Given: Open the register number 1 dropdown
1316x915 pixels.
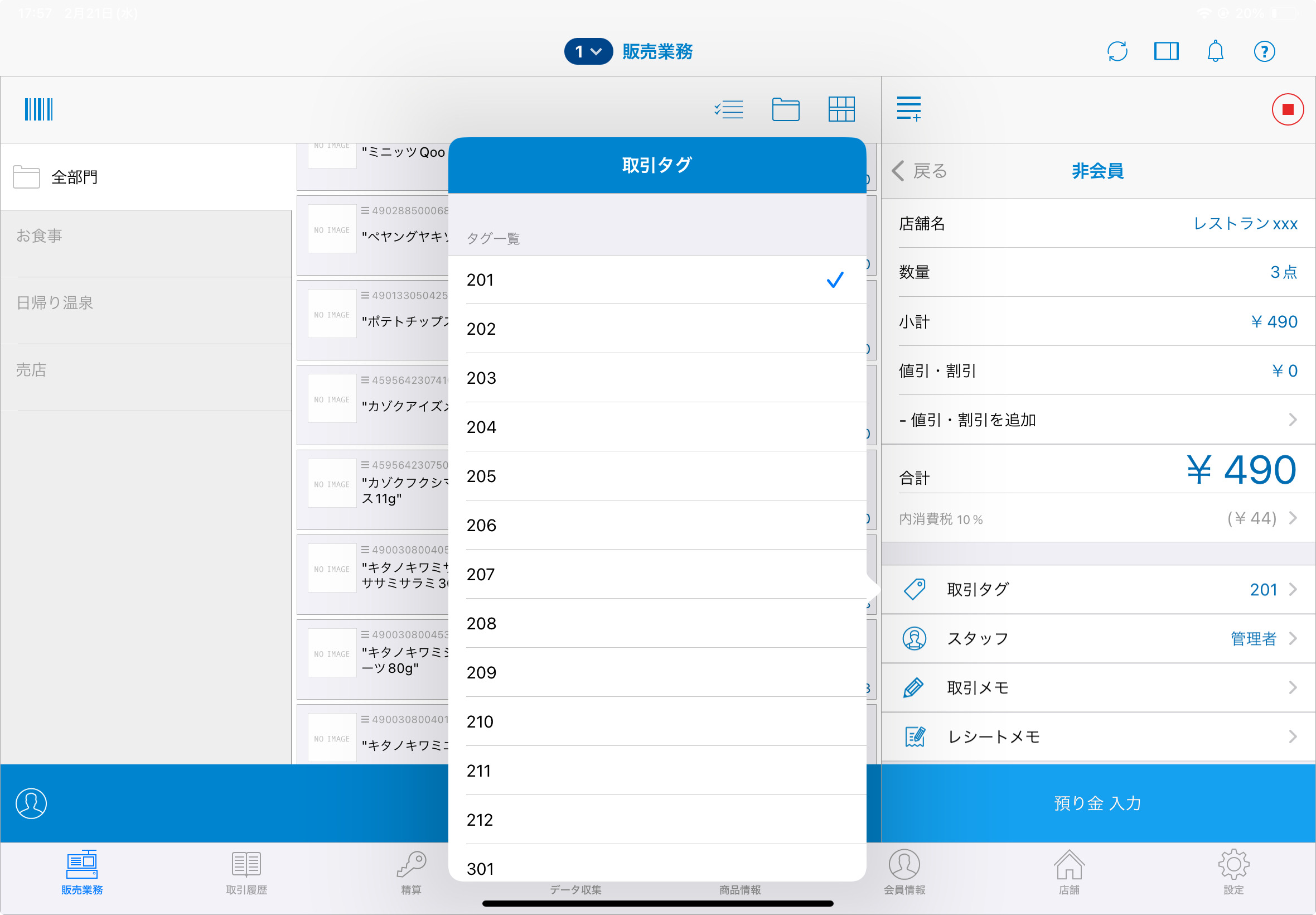Looking at the screenshot, I should [588, 51].
